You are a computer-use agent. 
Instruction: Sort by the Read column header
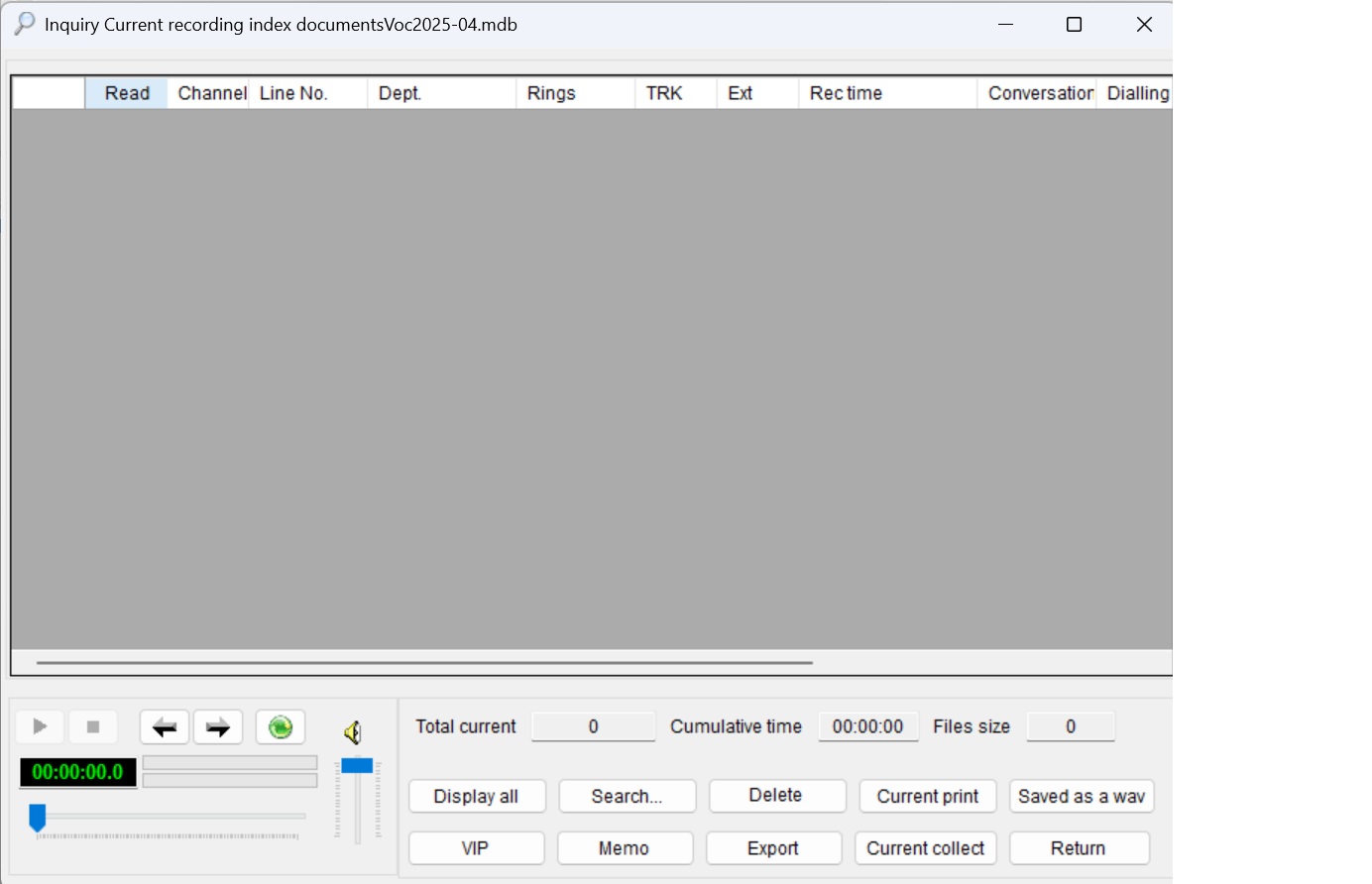126,92
